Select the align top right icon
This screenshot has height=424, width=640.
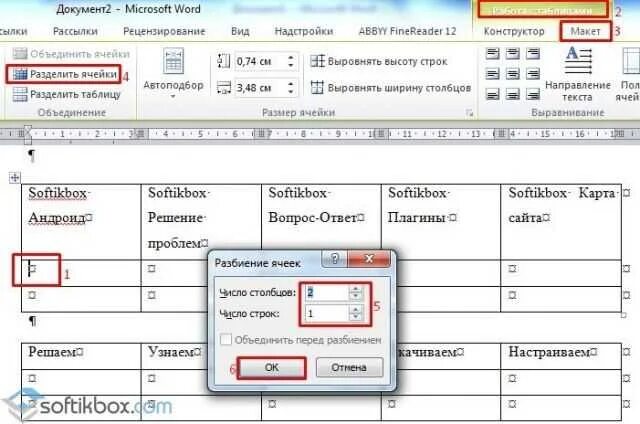(533, 53)
